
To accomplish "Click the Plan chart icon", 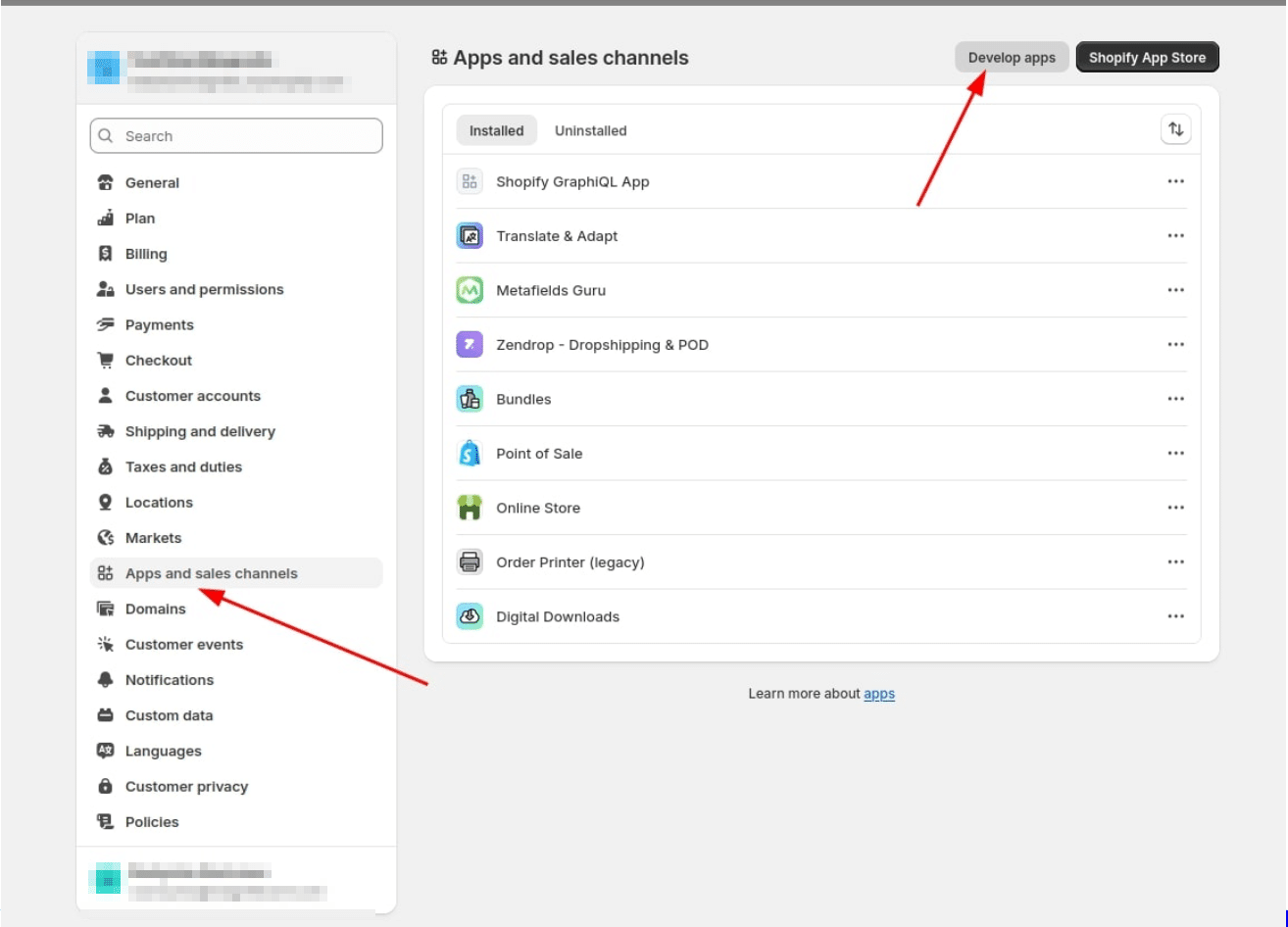I will point(106,219).
